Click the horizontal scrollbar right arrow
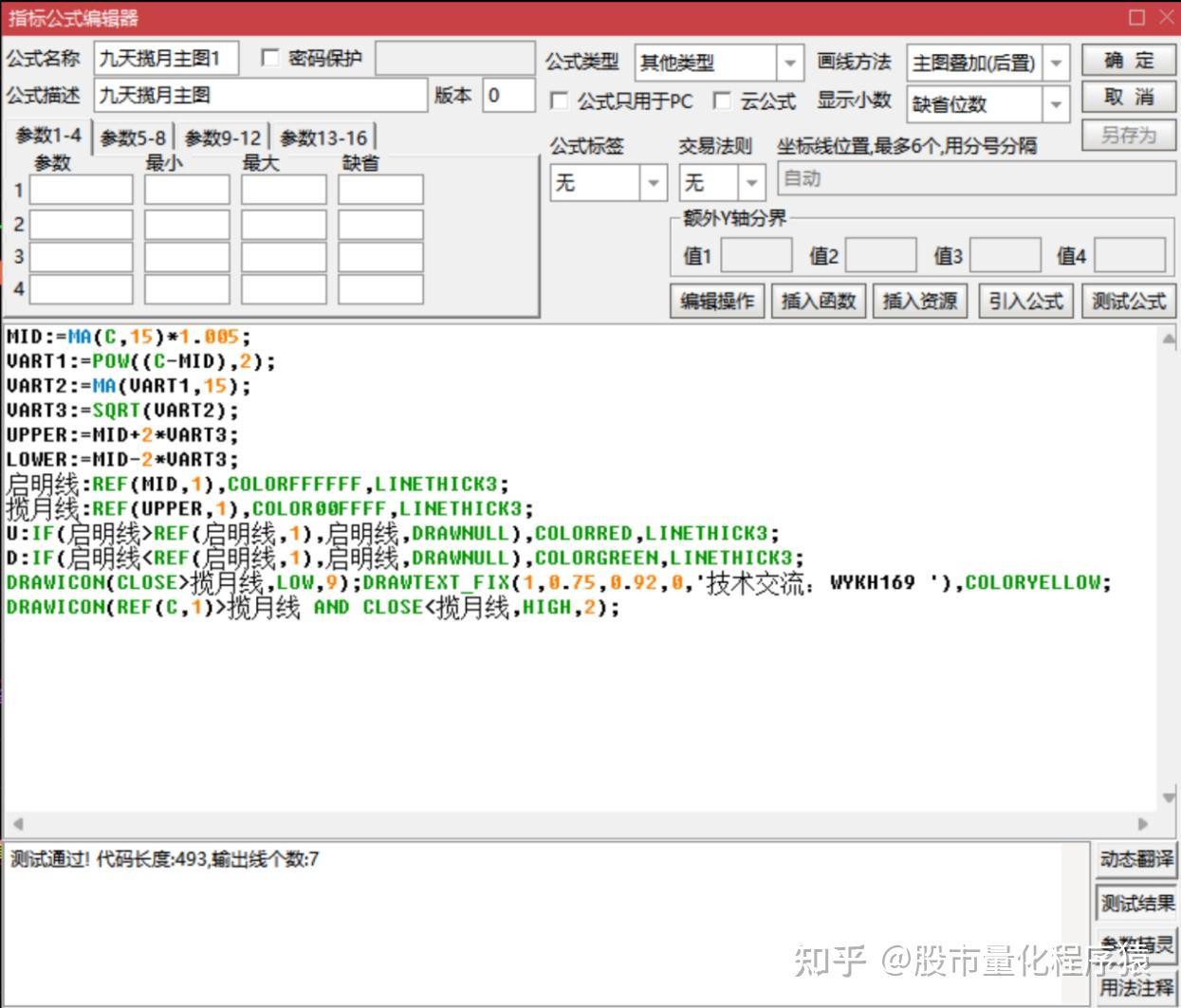Viewport: 1181px width, 1008px height. click(x=1143, y=823)
